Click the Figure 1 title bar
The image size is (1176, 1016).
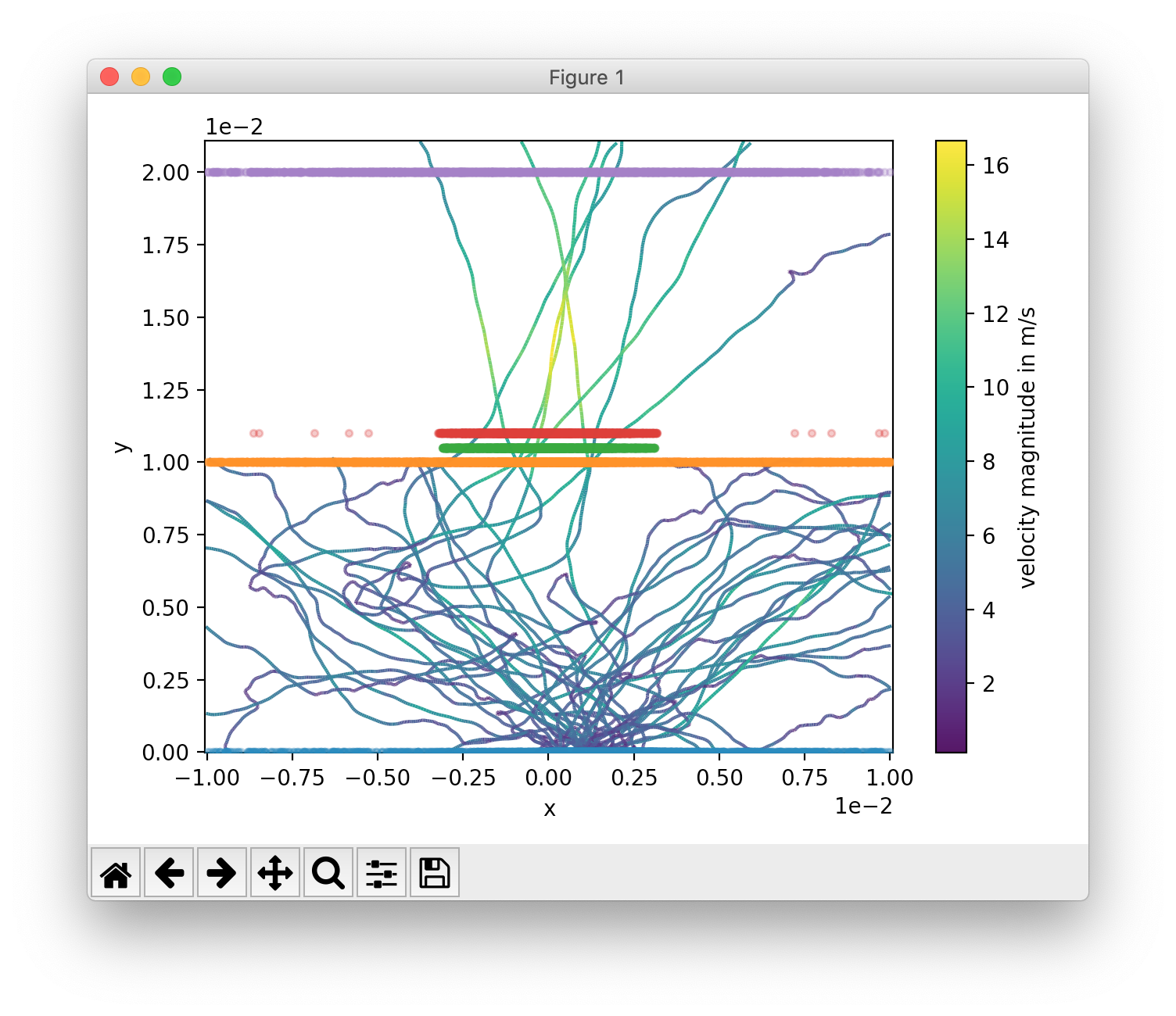click(x=587, y=77)
